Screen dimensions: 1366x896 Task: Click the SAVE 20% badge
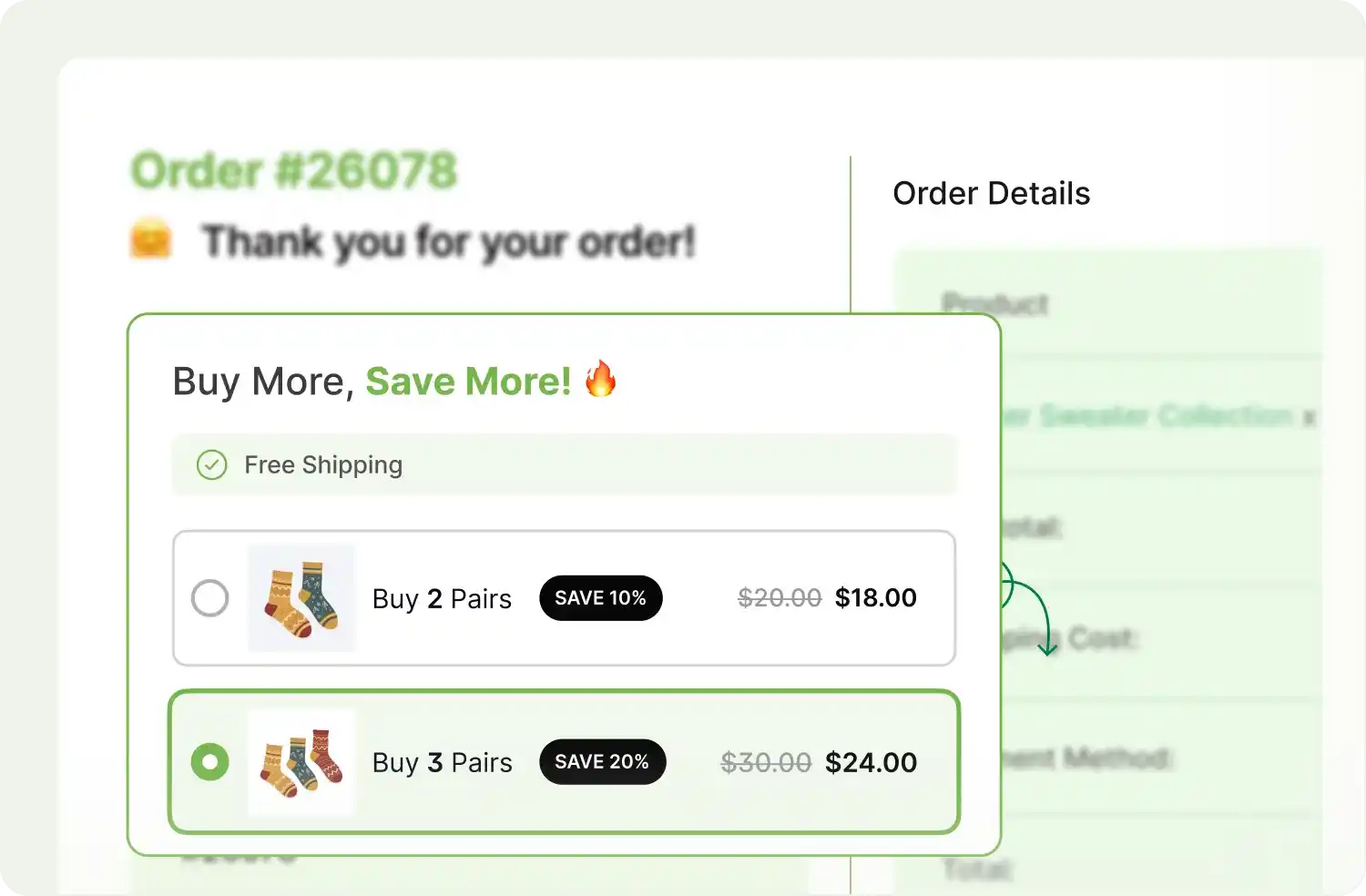tap(602, 762)
